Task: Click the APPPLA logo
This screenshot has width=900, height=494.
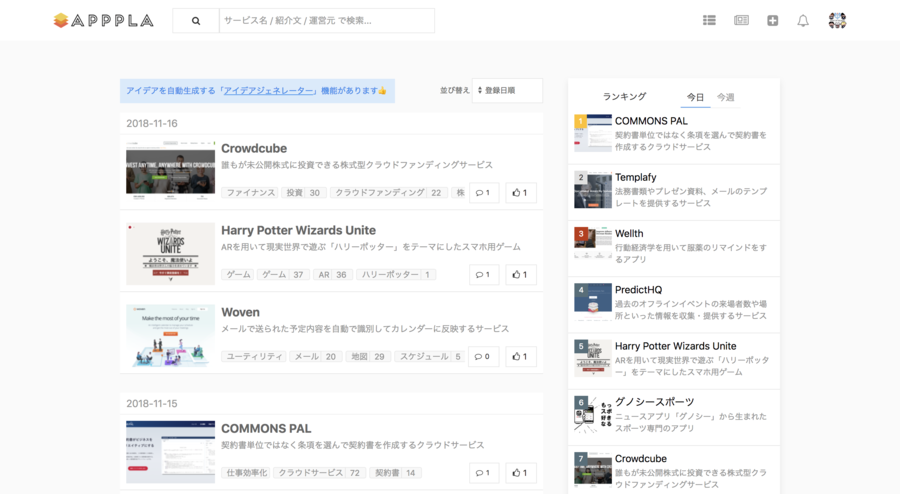Action: [103, 21]
